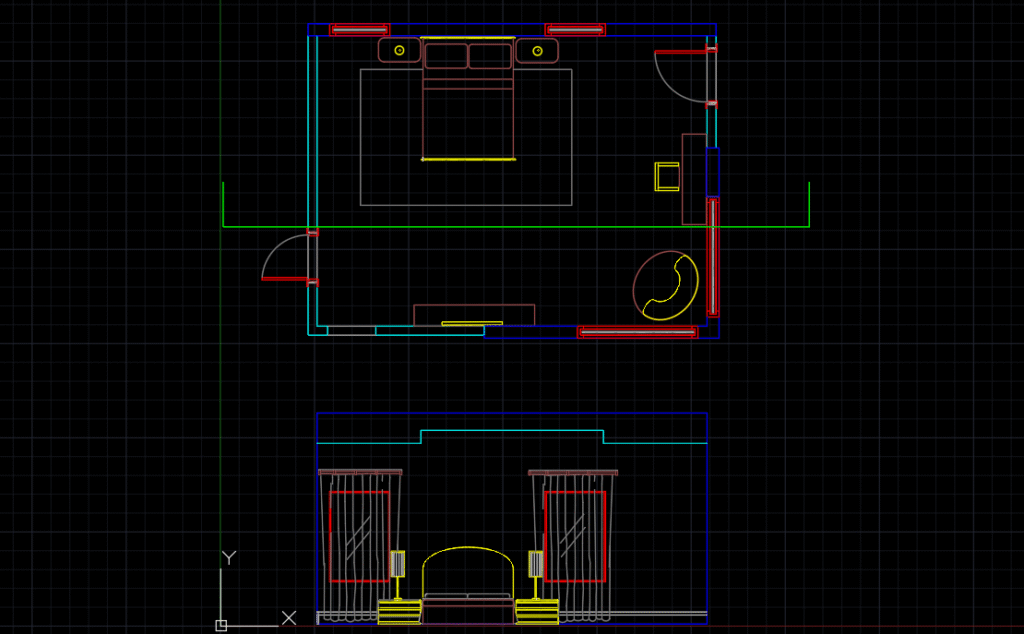Image resolution: width=1024 pixels, height=634 pixels.
Task: Select raised cyan ceiling cove line in elevation
Action: click(x=512, y=436)
